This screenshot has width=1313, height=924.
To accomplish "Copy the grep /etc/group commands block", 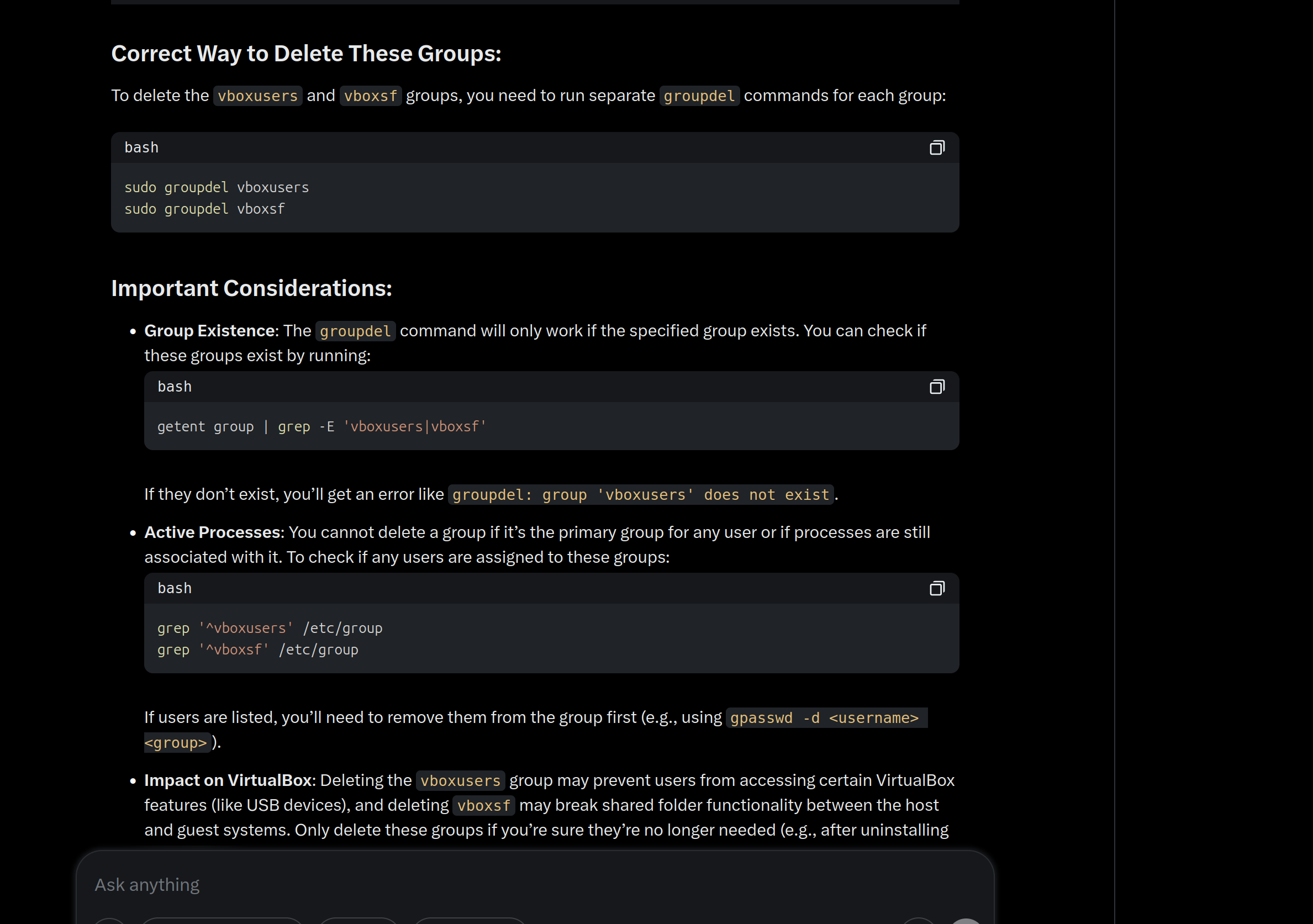I will 937,588.
